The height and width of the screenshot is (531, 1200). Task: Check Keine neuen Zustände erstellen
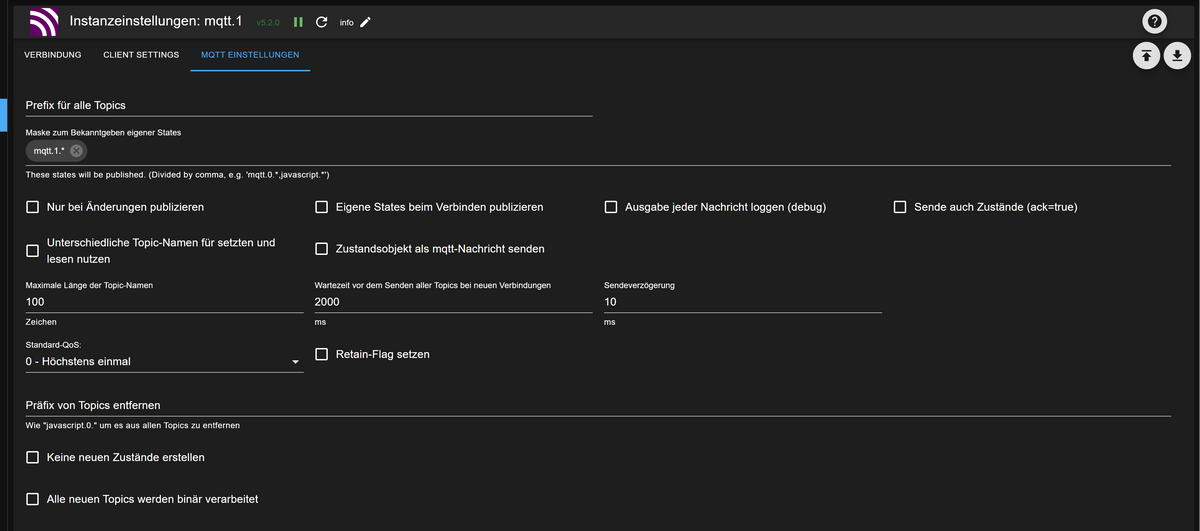point(33,457)
